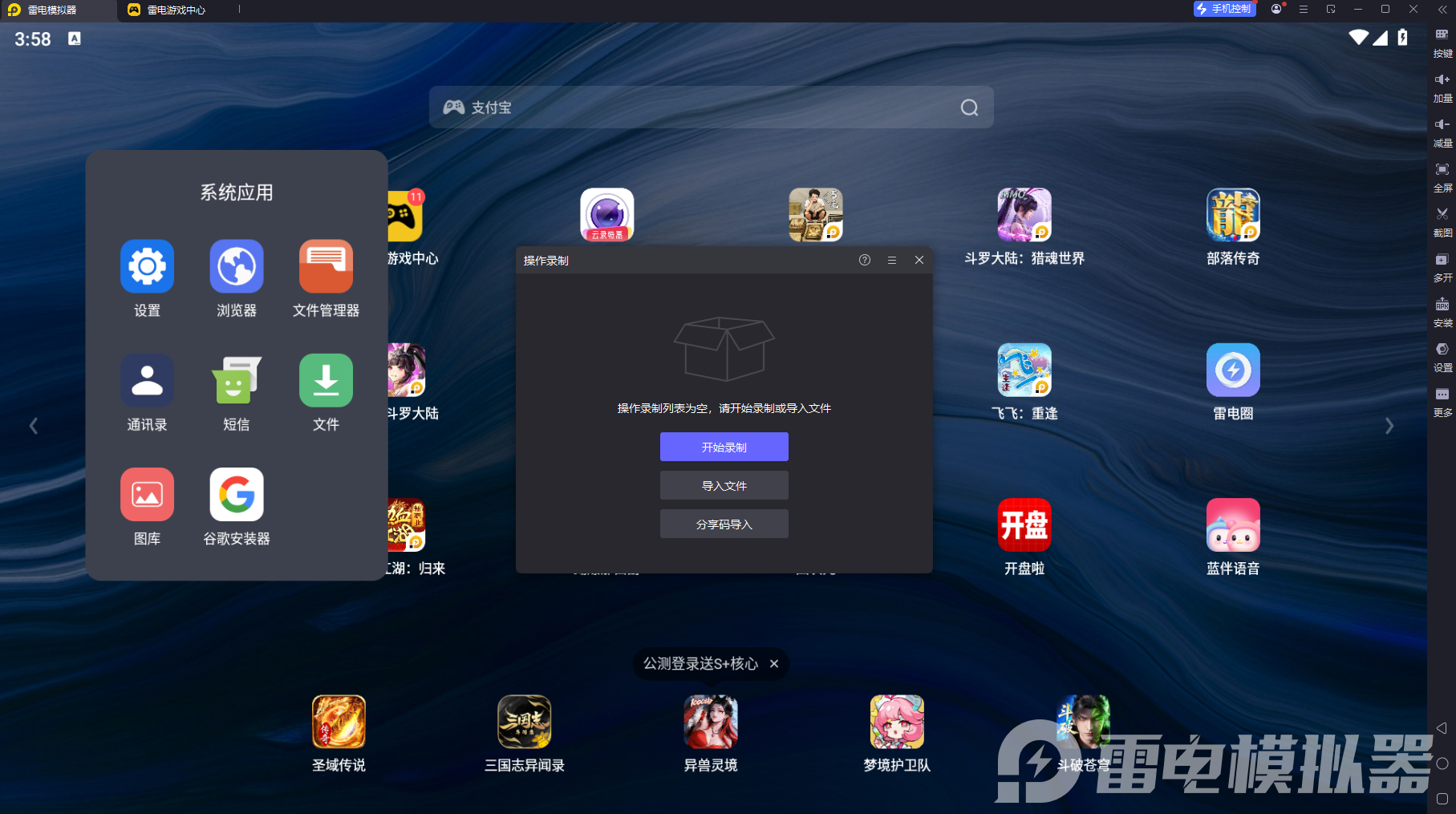Image resolution: width=1456 pixels, height=814 pixels.
Task: Go to previous home page arrow
Action: coord(34,426)
